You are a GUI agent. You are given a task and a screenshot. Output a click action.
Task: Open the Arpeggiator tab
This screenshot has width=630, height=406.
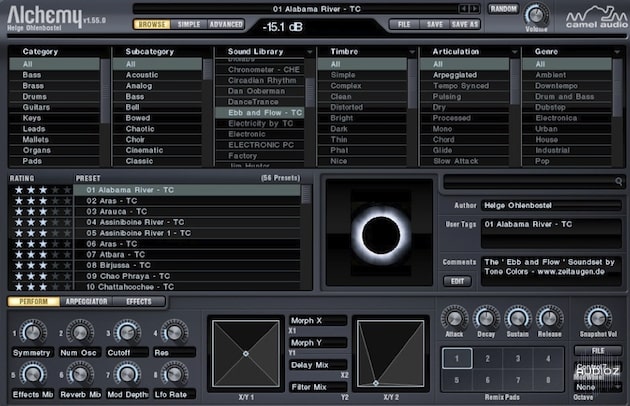point(86,301)
